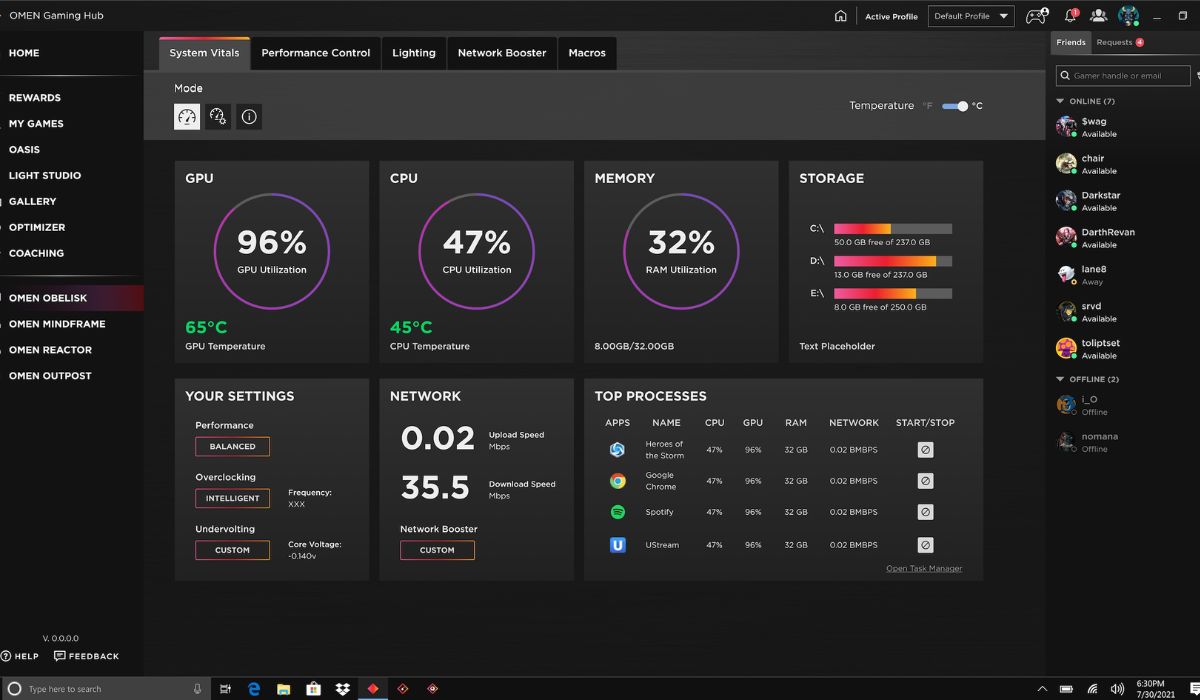Click the volume icon in system tray
This screenshot has width=1200, height=700.
(1117, 689)
